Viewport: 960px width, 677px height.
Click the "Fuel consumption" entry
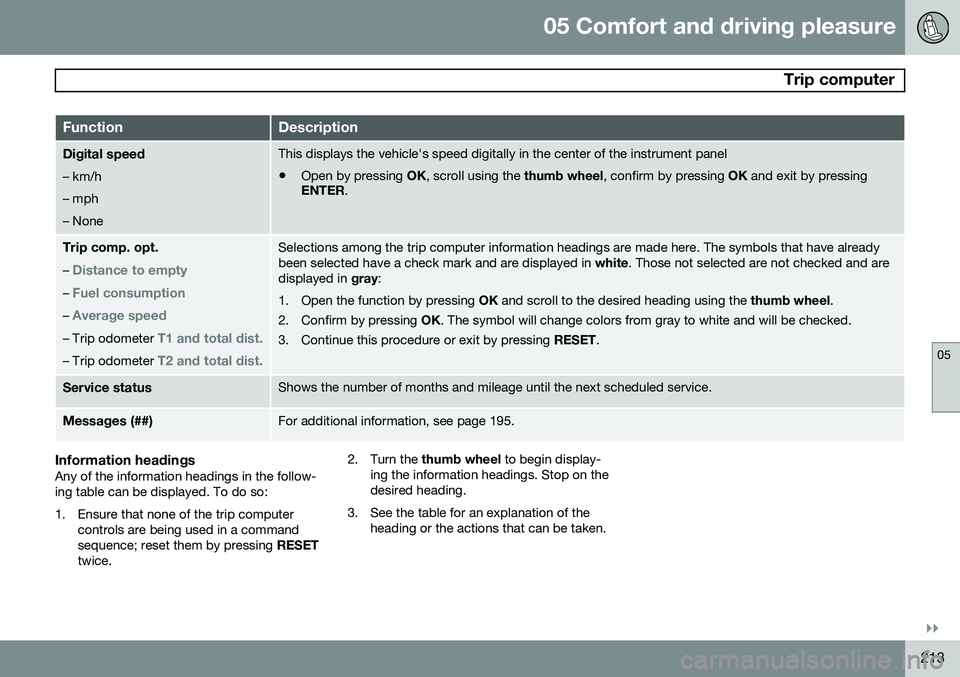pos(129,293)
